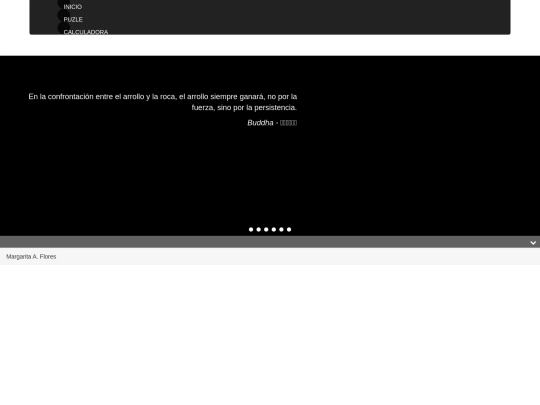540x405 pixels.
Task: Select the second carousel dot indicator
Action: [x=259, y=229]
